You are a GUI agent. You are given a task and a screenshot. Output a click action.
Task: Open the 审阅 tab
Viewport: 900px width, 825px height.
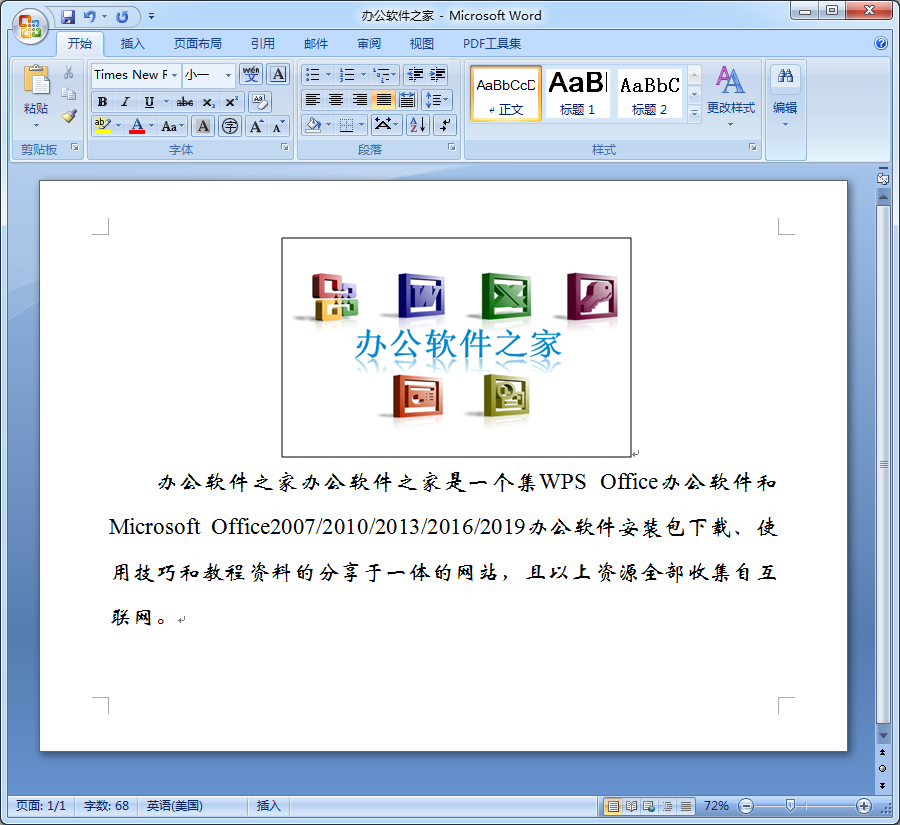[x=368, y=44]
